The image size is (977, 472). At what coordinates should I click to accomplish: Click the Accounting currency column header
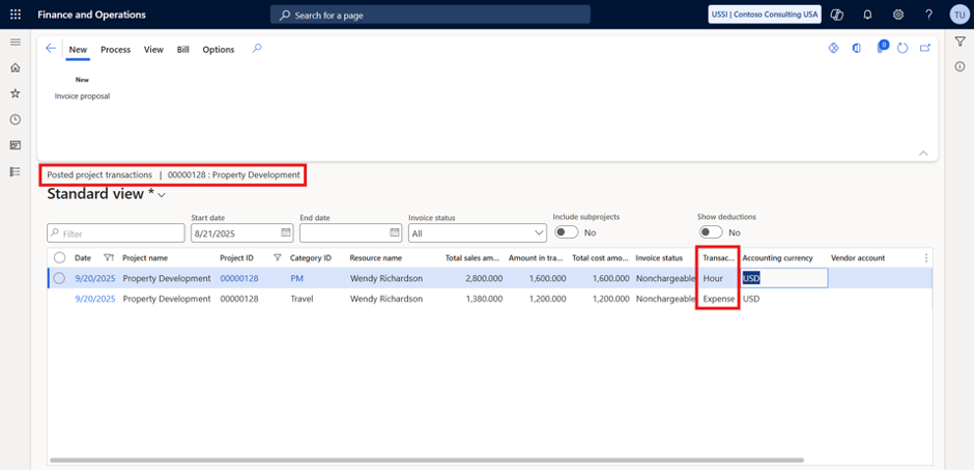click(x=777, y=258)
